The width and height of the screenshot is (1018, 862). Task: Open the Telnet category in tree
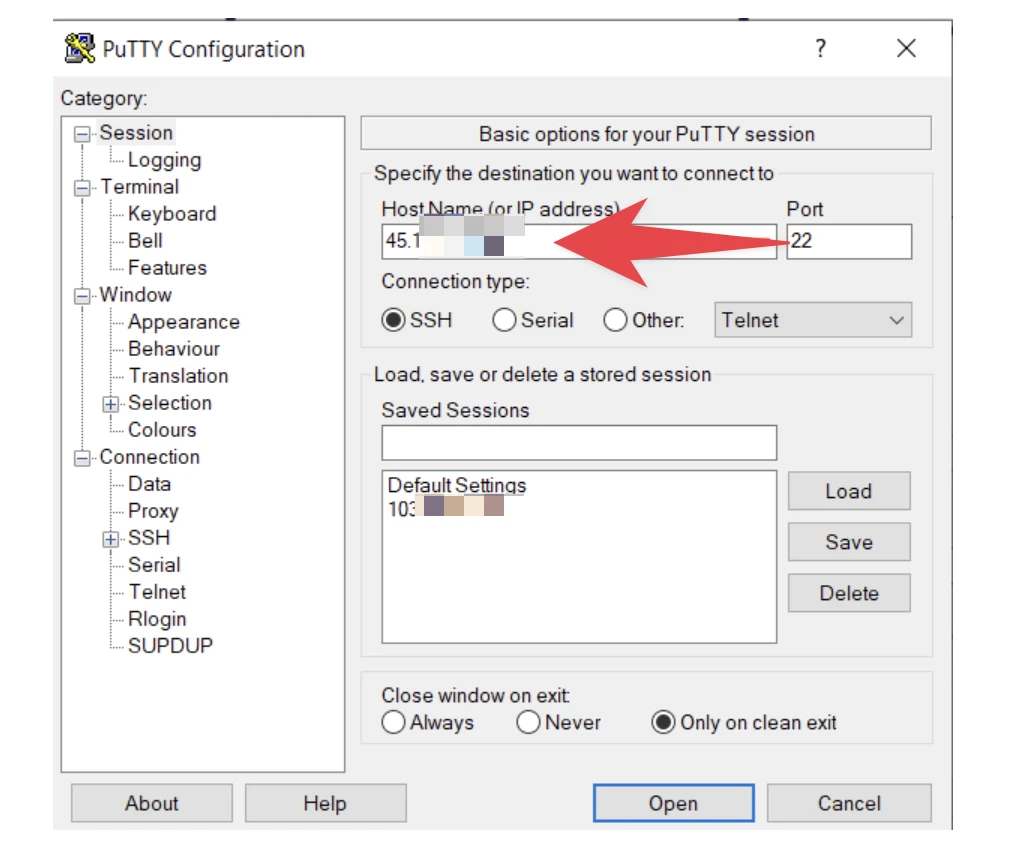tap(157, 592)
